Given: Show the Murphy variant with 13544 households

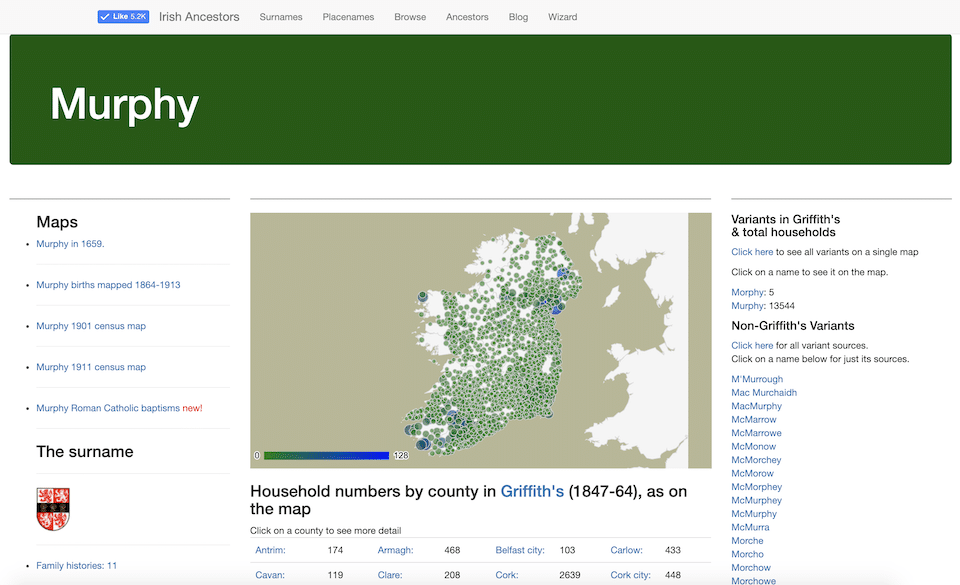Looking at the screenshot, I should pos(748,305).
